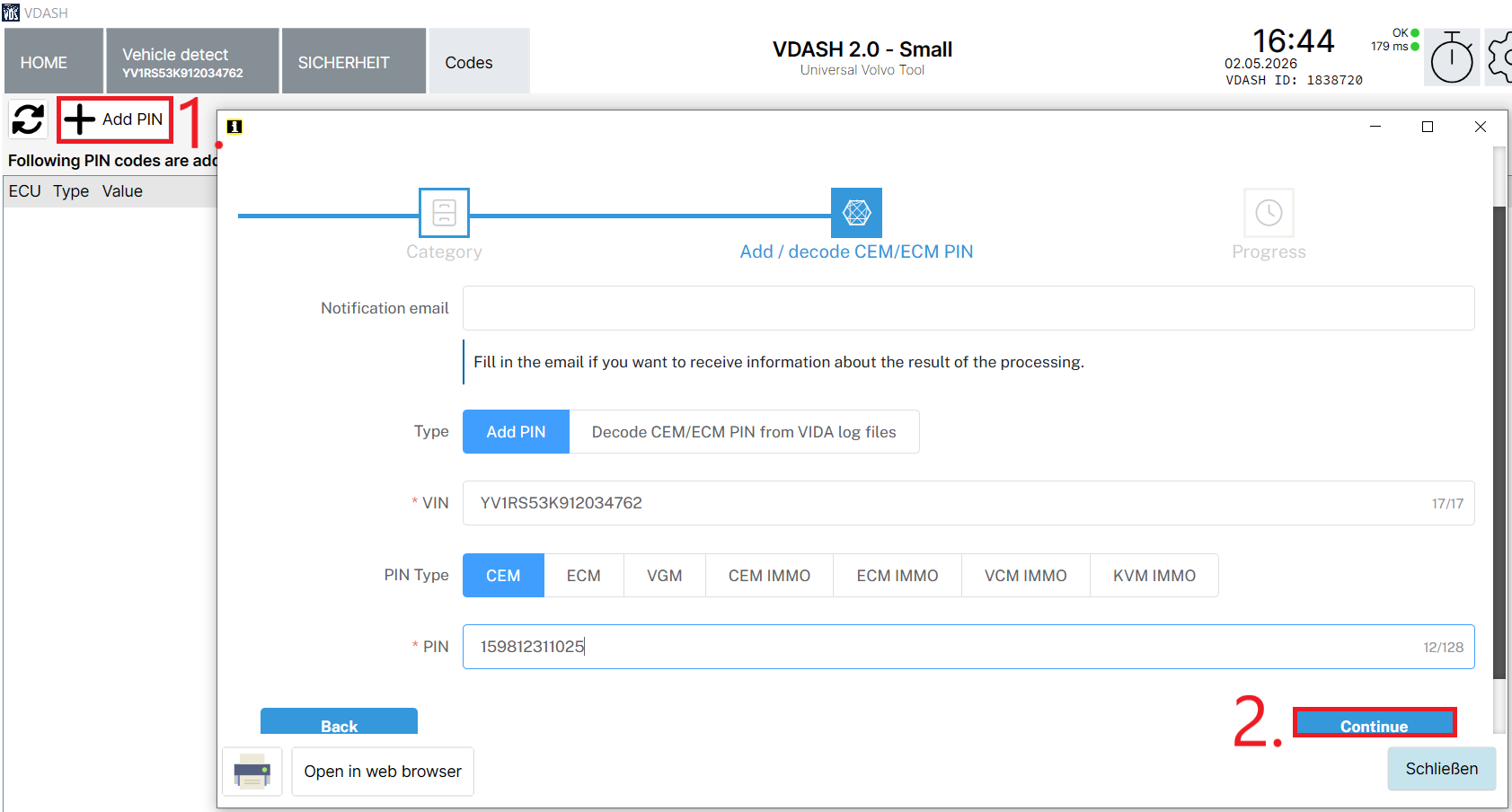Click the Back button
The image size is (1512, 812).
pyautogui.click(x=339, y=721)
